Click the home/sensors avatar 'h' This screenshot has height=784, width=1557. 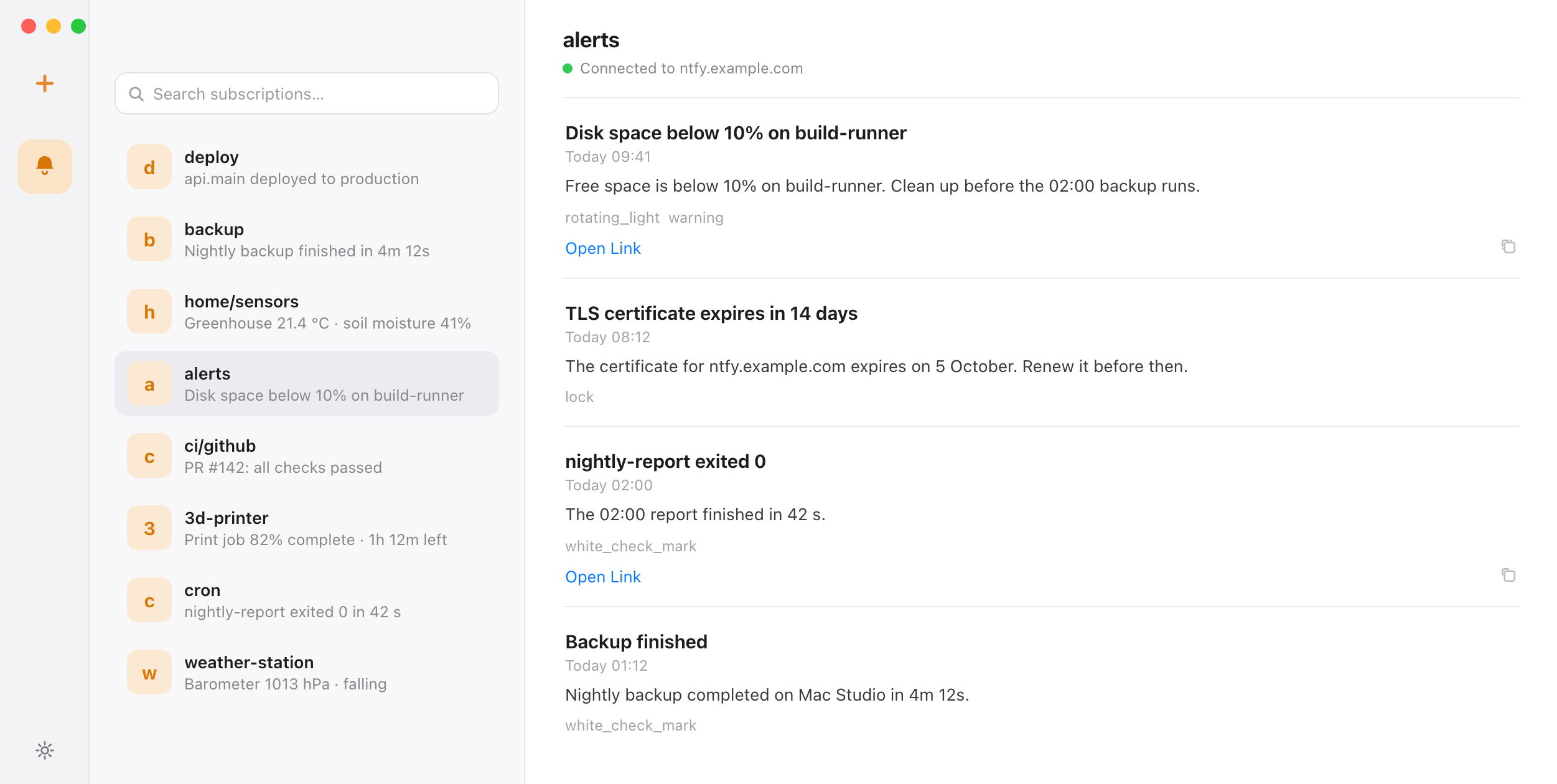149,311
